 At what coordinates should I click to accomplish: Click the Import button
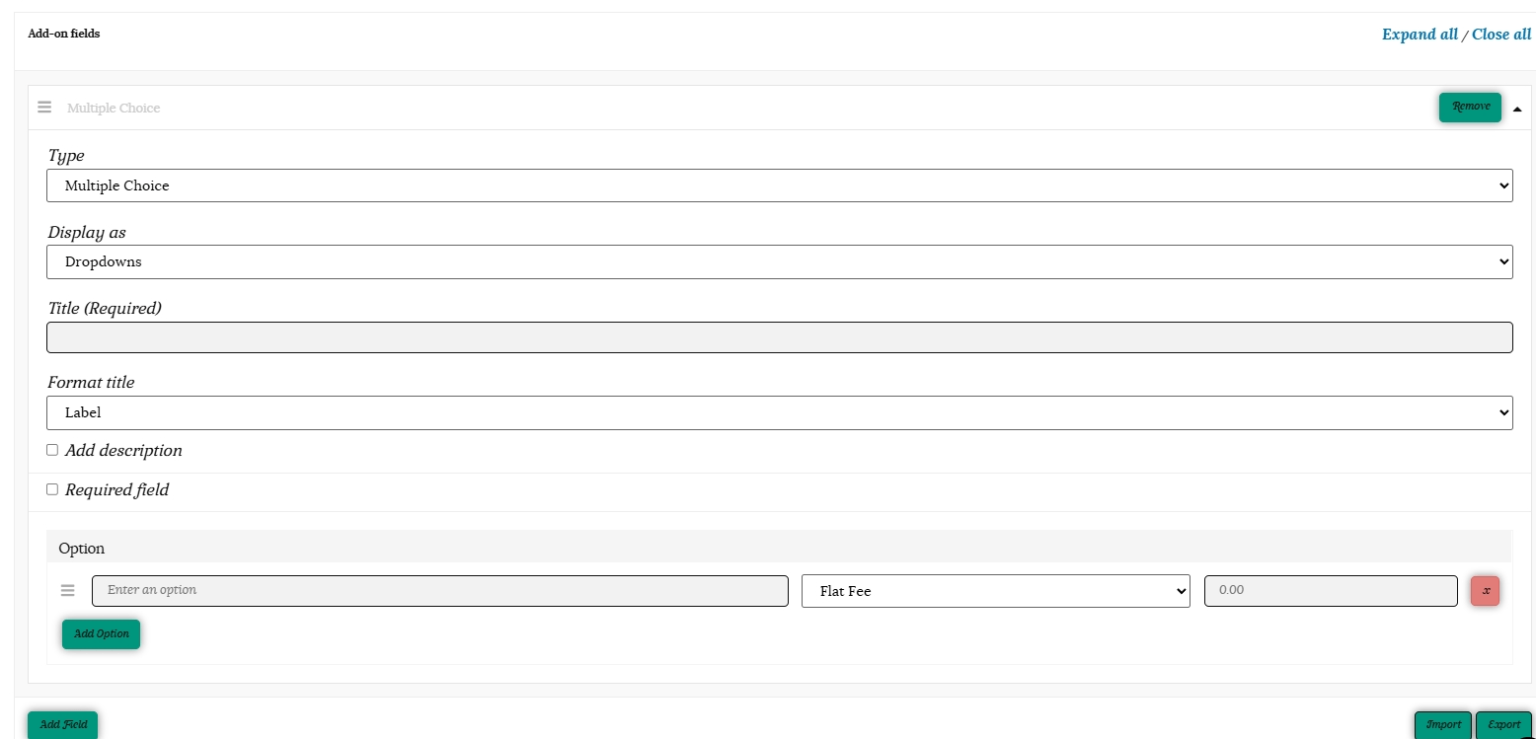[1443, 724]
